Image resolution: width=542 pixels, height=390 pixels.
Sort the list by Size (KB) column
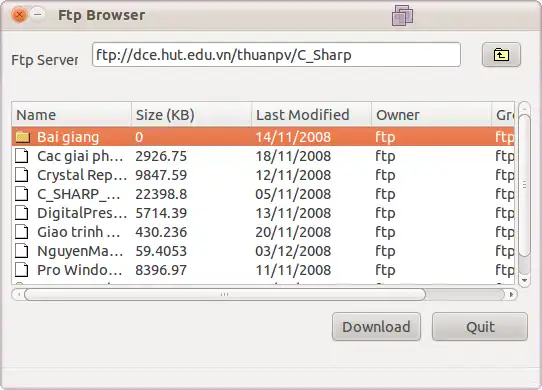coord(191,115)
